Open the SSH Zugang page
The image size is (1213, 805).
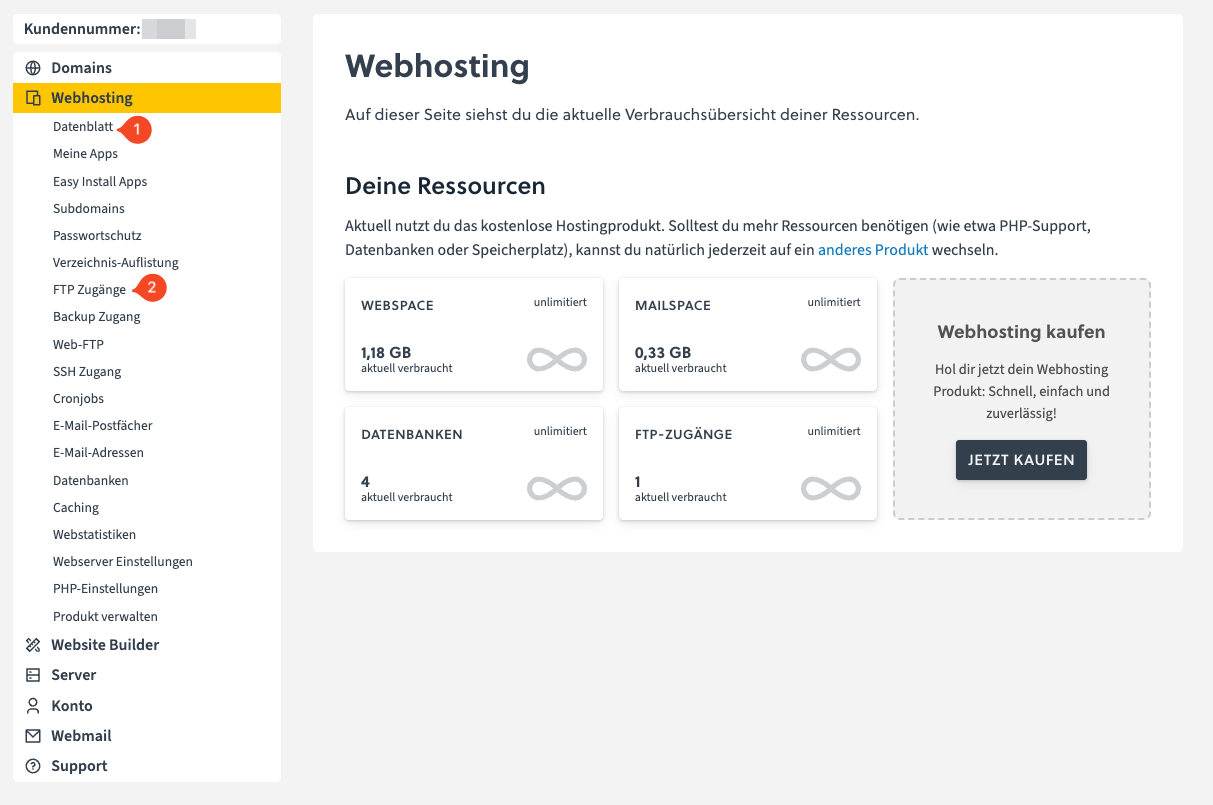(87, 372)
